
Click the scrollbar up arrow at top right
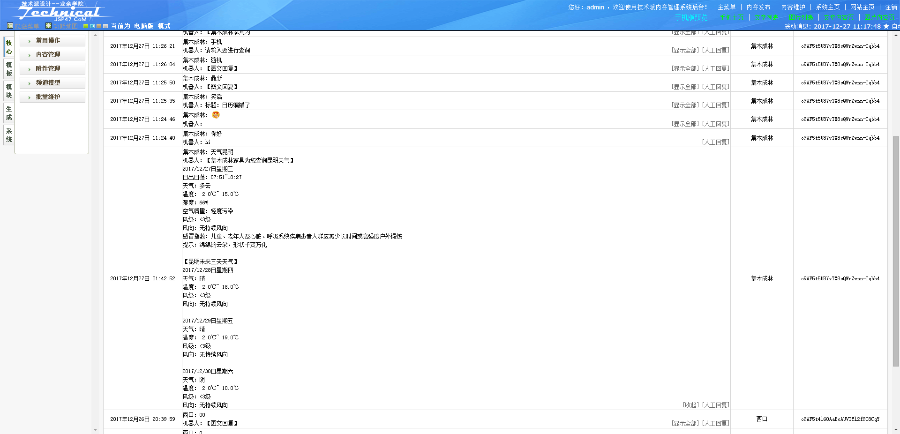coord(895,36)
